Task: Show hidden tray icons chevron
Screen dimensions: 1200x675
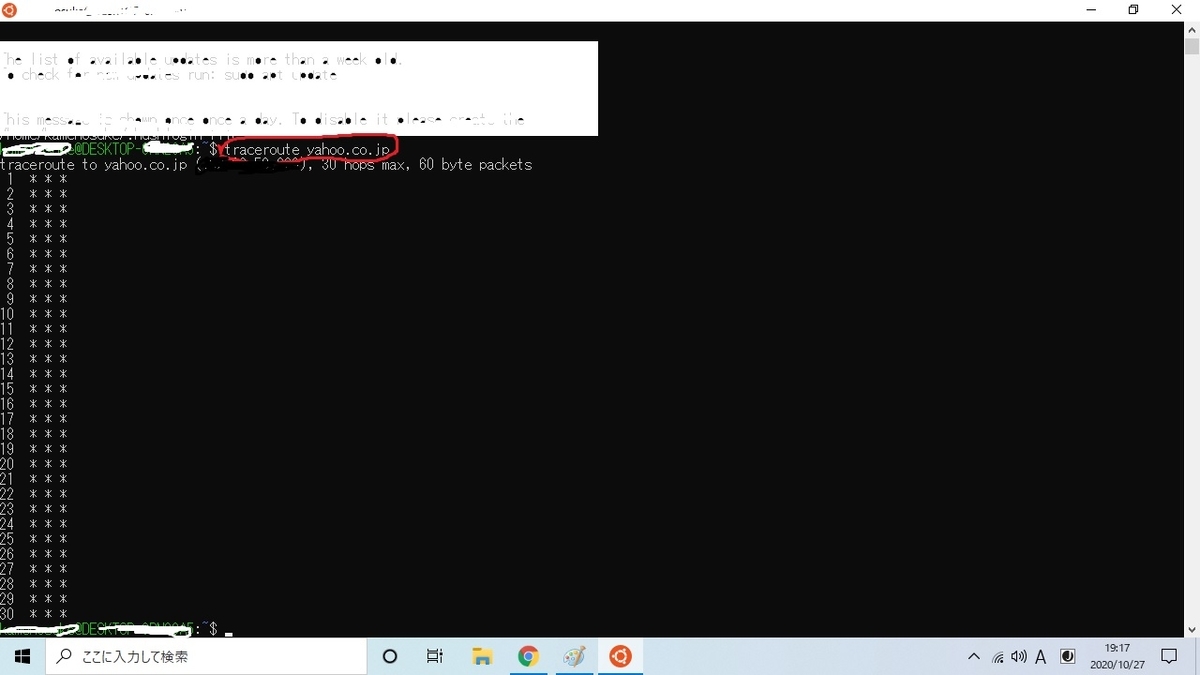Action: tap(974, 657)
